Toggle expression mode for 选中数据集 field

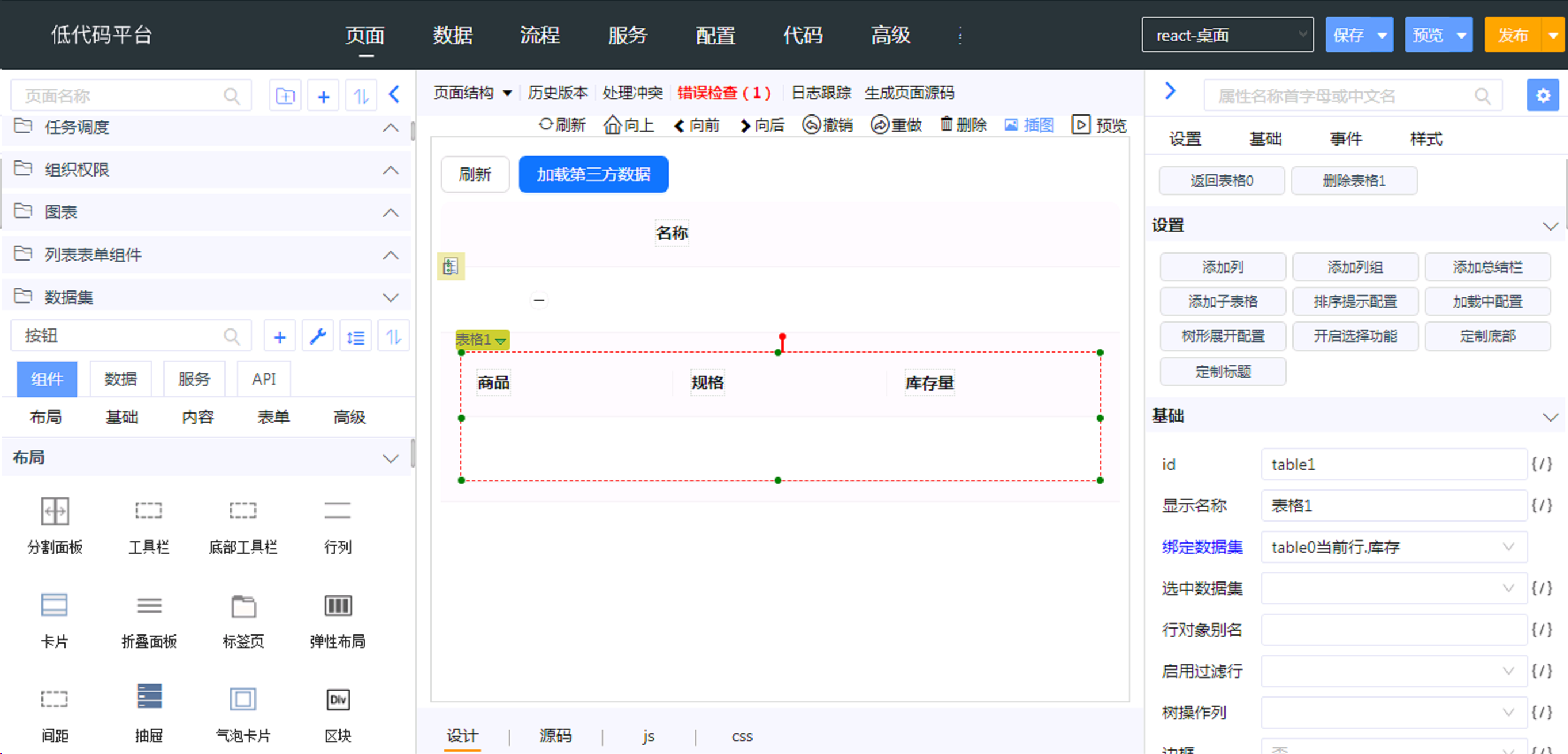[x=1541, y=588]
